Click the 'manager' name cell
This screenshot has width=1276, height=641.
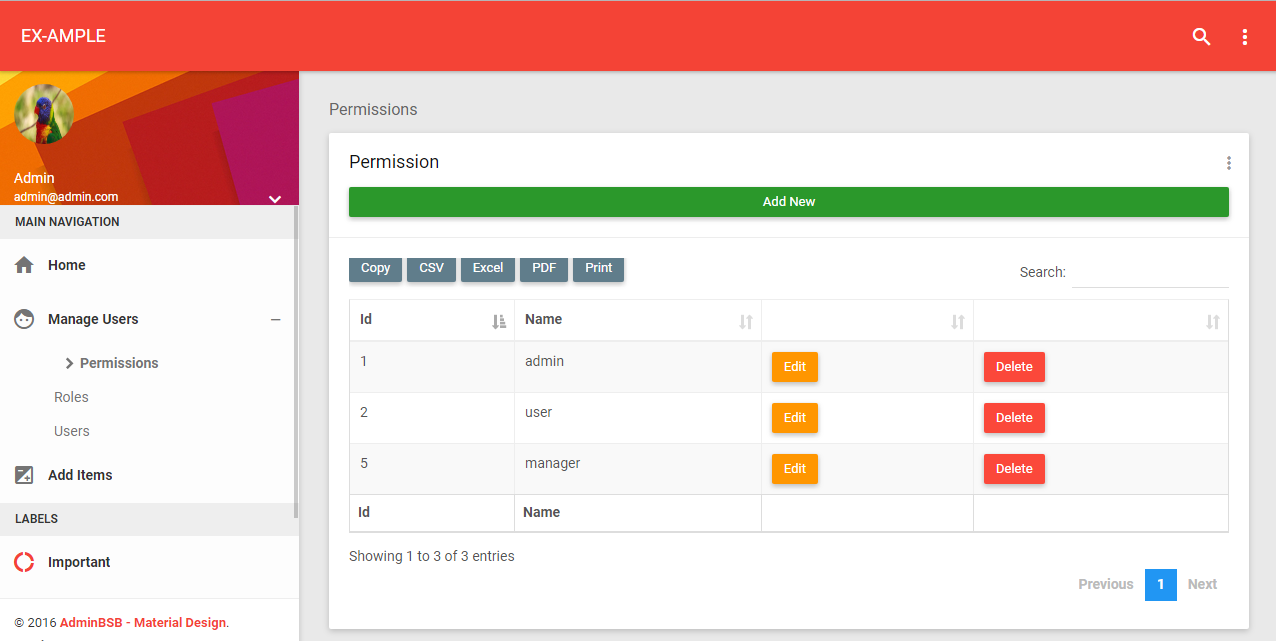tap(638, 469)
